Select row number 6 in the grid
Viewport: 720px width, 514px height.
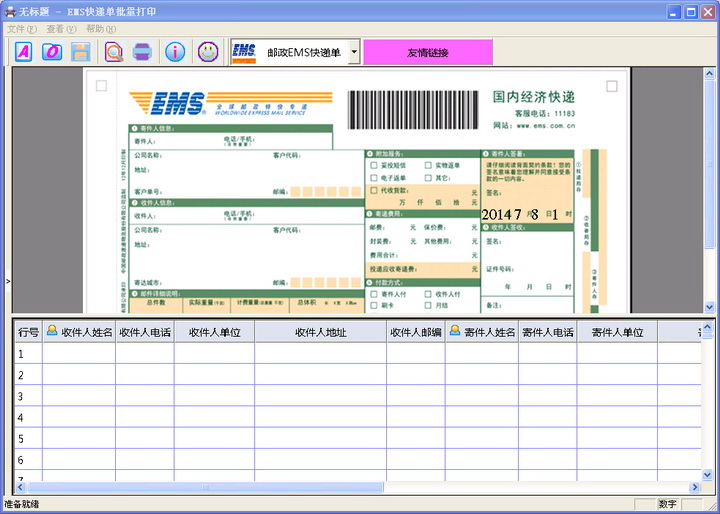tap(28, 459)
